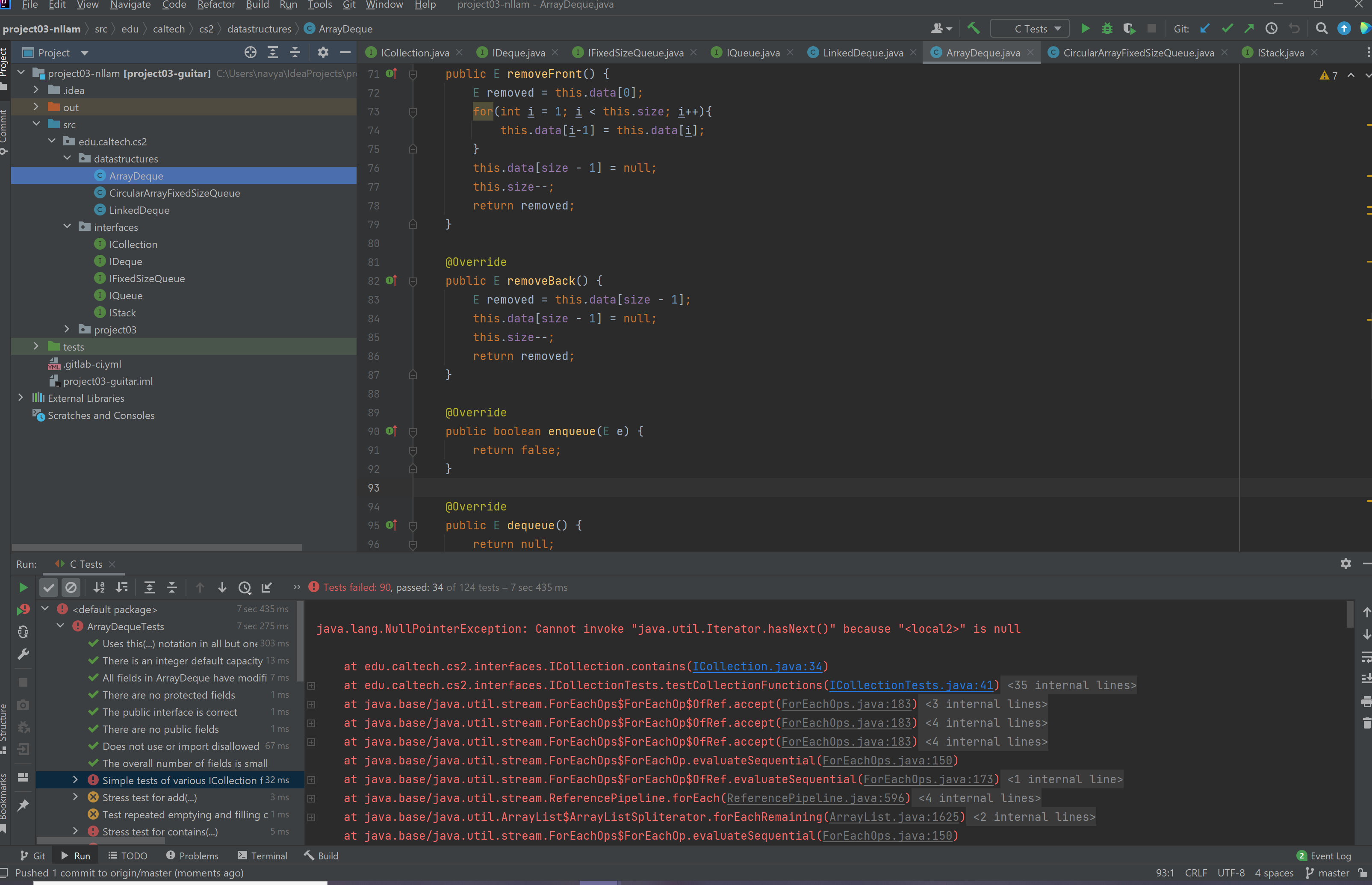
Task: Click the Debug bug icon in toolbar
Action: (x=1106, y=28)
